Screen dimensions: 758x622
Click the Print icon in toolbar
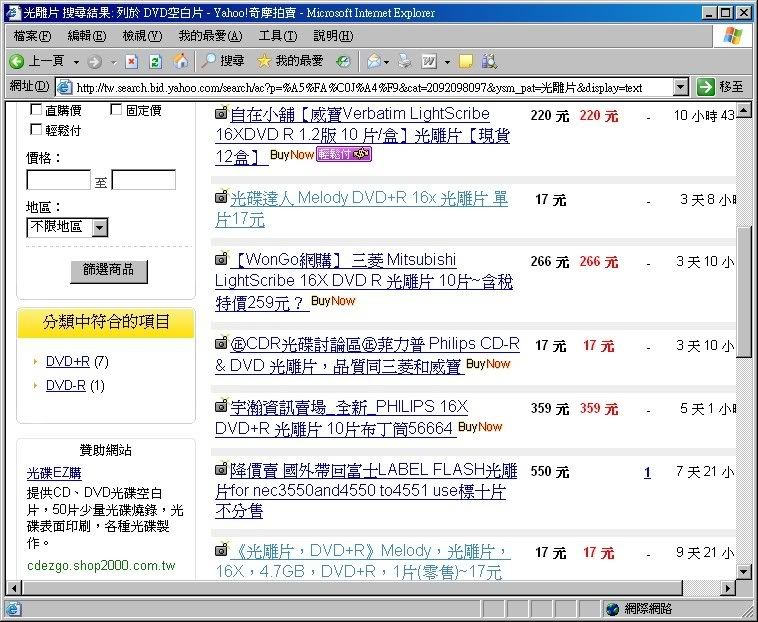pos(405,61)
